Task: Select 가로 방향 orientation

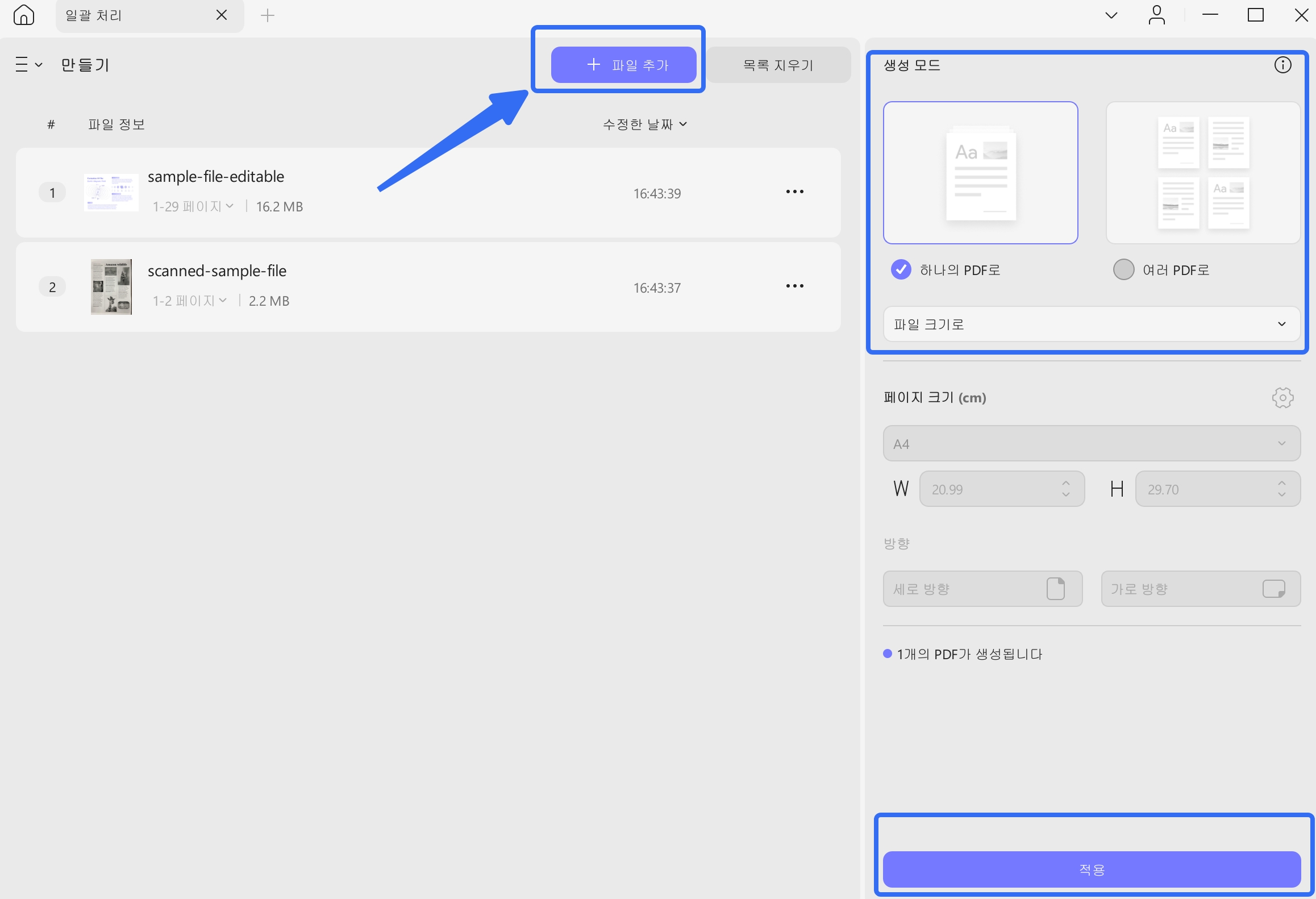Action: [x=1201, y=589]
